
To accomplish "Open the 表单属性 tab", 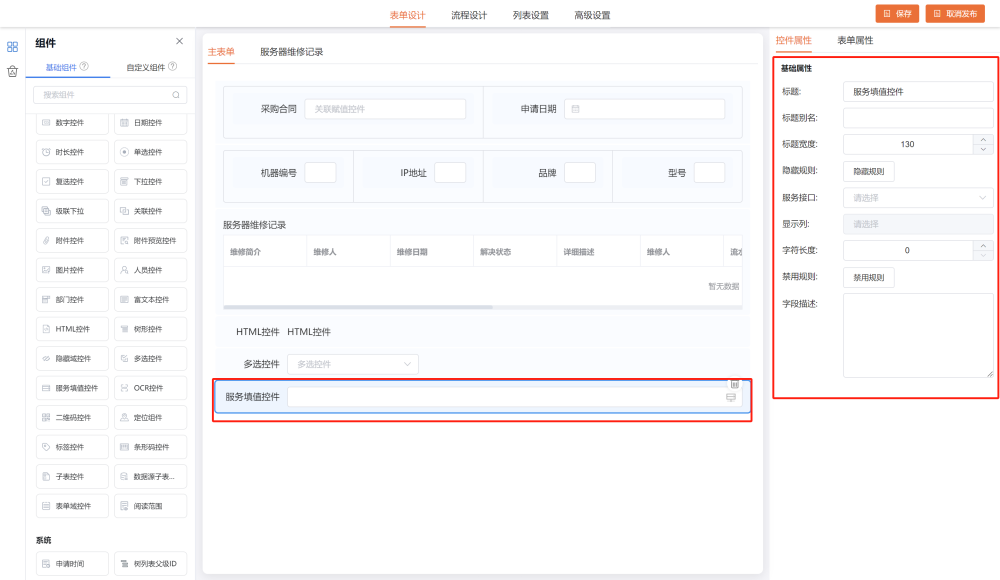I will point(855,40).
